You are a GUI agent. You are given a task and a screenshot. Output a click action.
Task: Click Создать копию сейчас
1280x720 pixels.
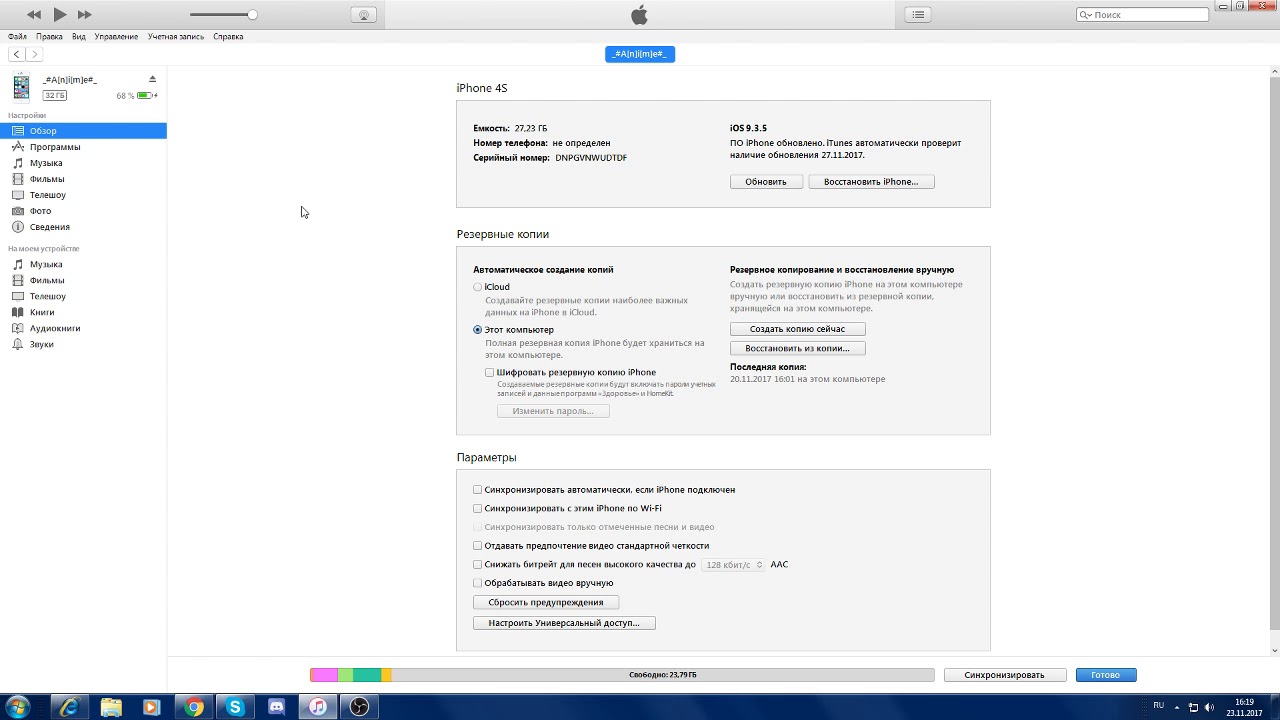pyautogui.click(x=797, y=329)
